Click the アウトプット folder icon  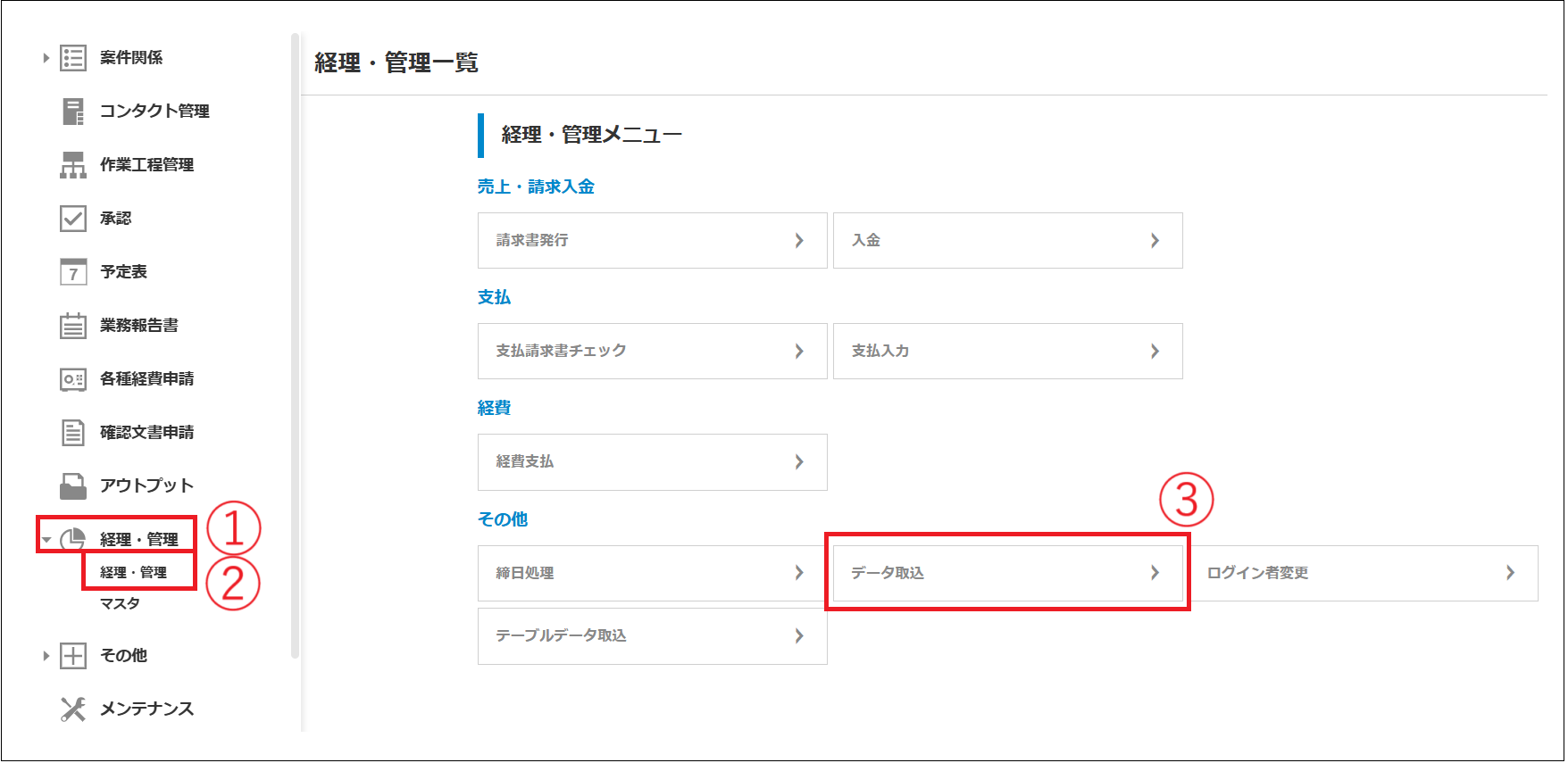[73, 486]
